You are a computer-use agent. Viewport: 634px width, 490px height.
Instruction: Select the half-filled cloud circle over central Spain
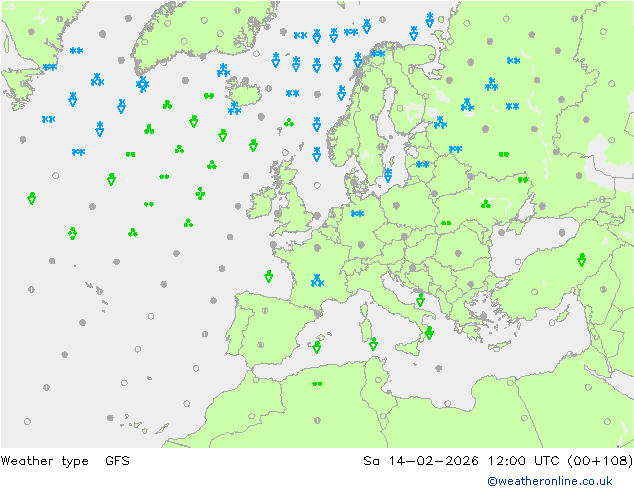pyautogui.click(x=265, y=310)
